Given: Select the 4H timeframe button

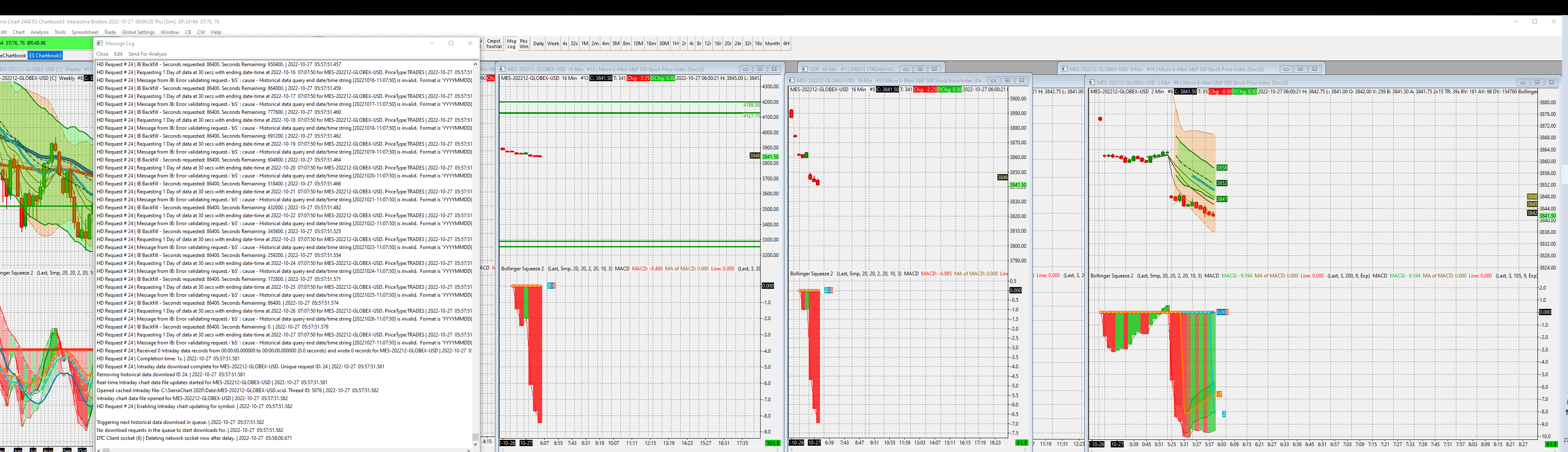Looking at the screenshot, I should (786, 44).
